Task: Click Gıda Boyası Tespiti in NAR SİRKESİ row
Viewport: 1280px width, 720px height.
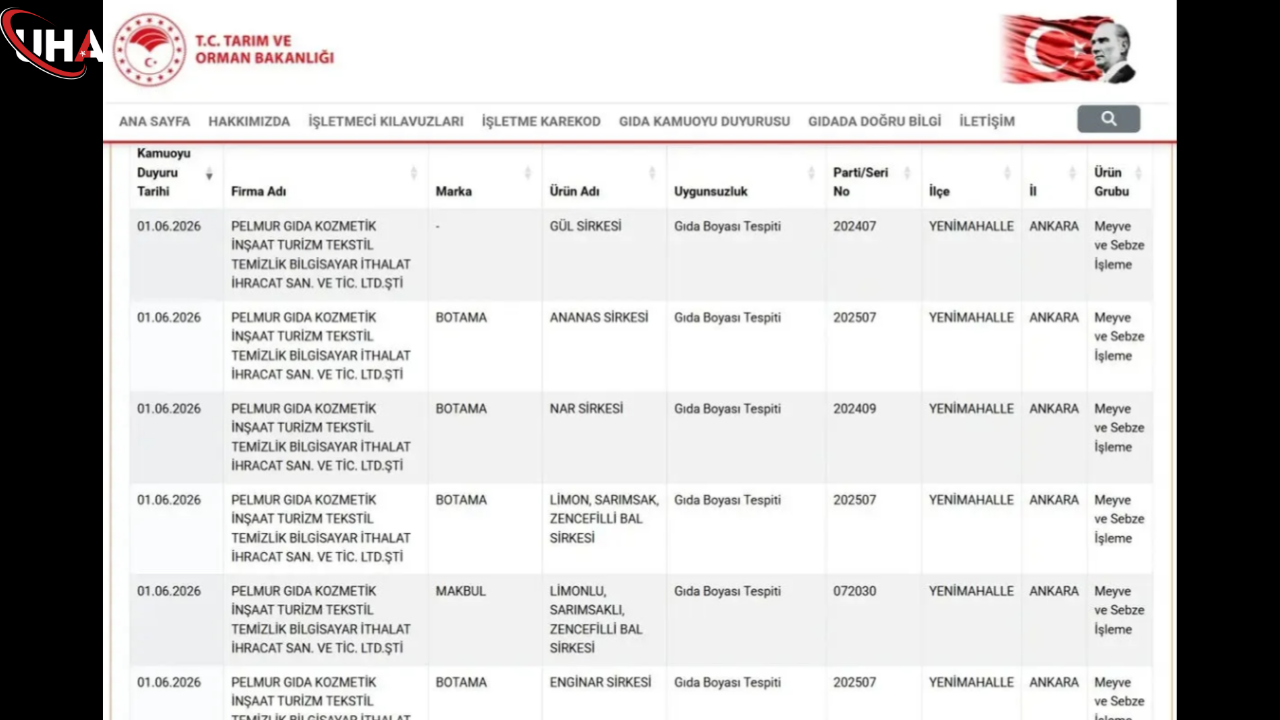Action: [727, 408]
